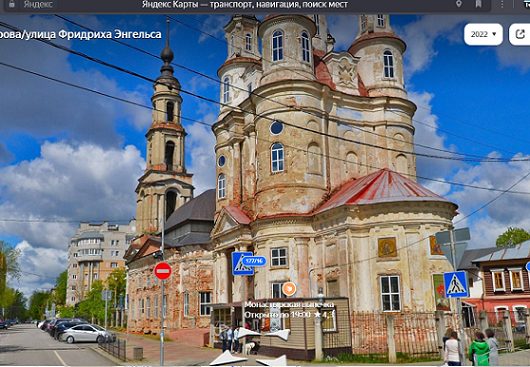
Task: Click the upper right-pointing panorama navigation arrow
Action: (x=278, y=334)
